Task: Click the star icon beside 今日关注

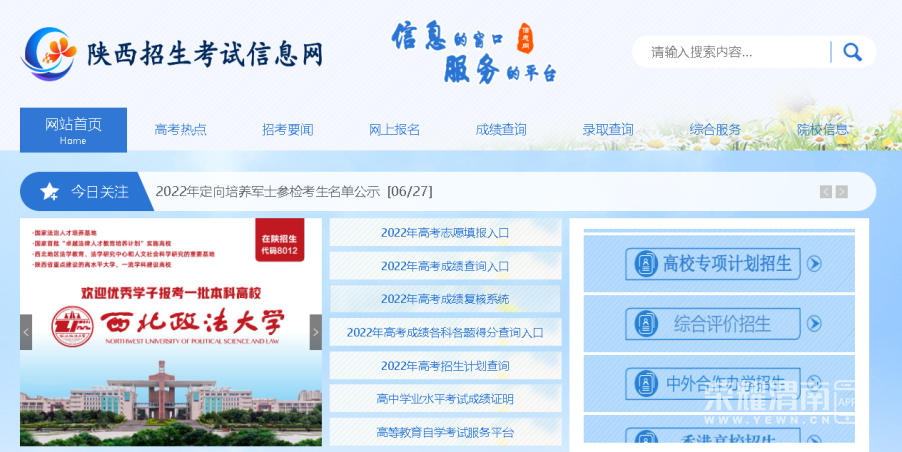Action: tap(50, 191)
